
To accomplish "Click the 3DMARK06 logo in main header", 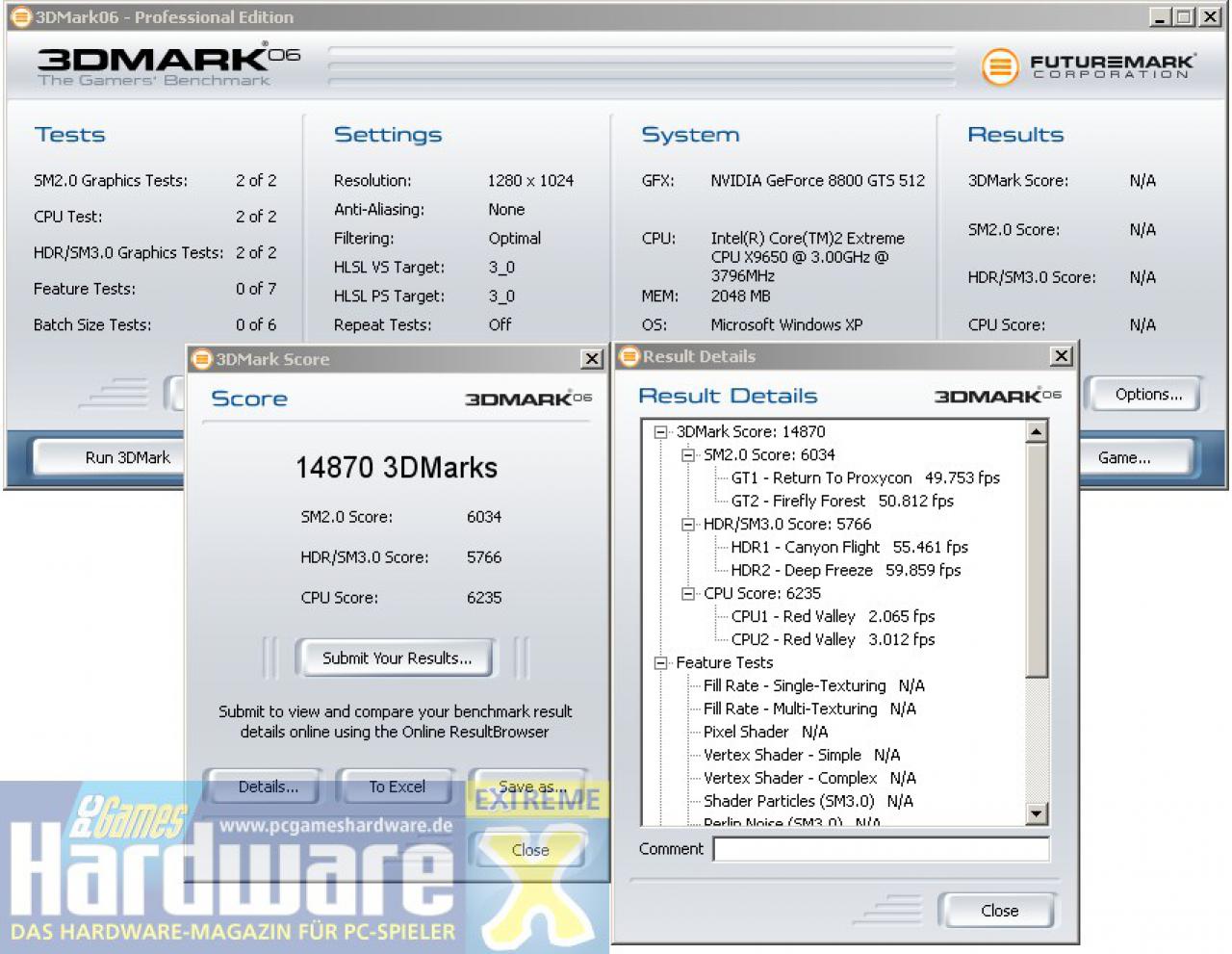I will (x=168, y=64).
